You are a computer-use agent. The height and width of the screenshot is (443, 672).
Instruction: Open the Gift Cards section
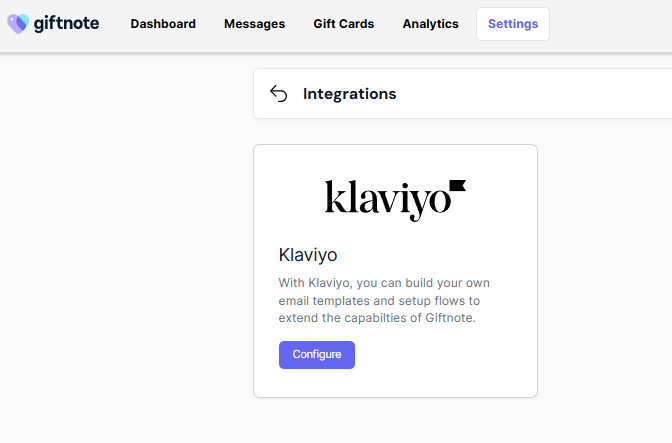[x=344, y=24]
